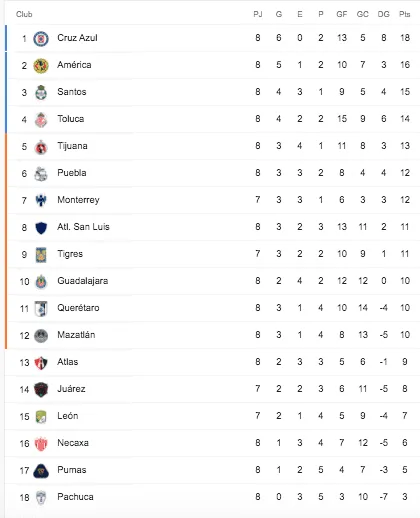Open the Puebla team name link
The height and width of the screenshot is (518, 420).
tap(72, 173)
